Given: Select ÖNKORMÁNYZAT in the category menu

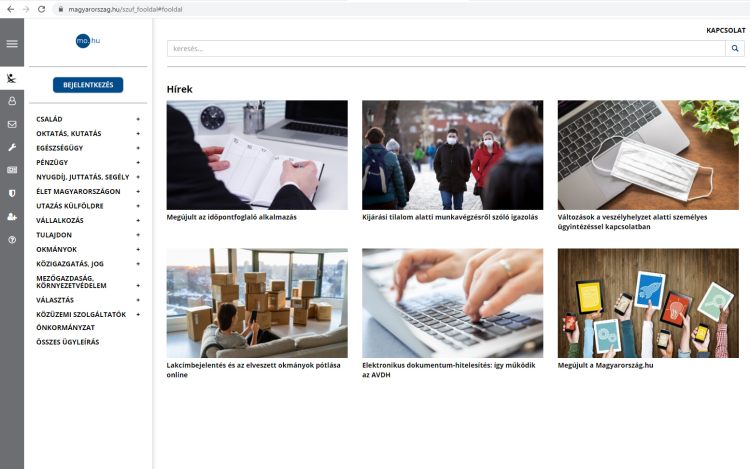Looking at the screenshot, I should [x=65, y=327].
